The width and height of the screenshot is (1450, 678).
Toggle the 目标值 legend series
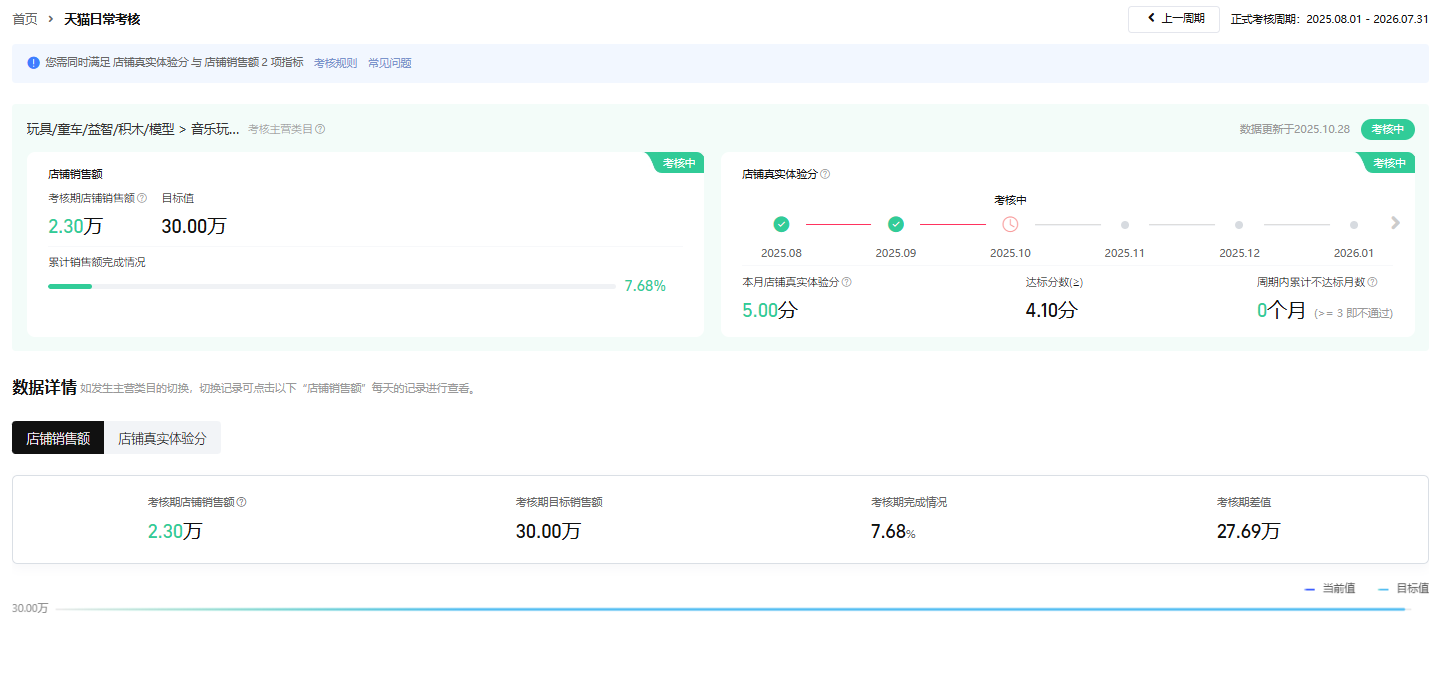pyautogui.click(x=1403, y=589)
